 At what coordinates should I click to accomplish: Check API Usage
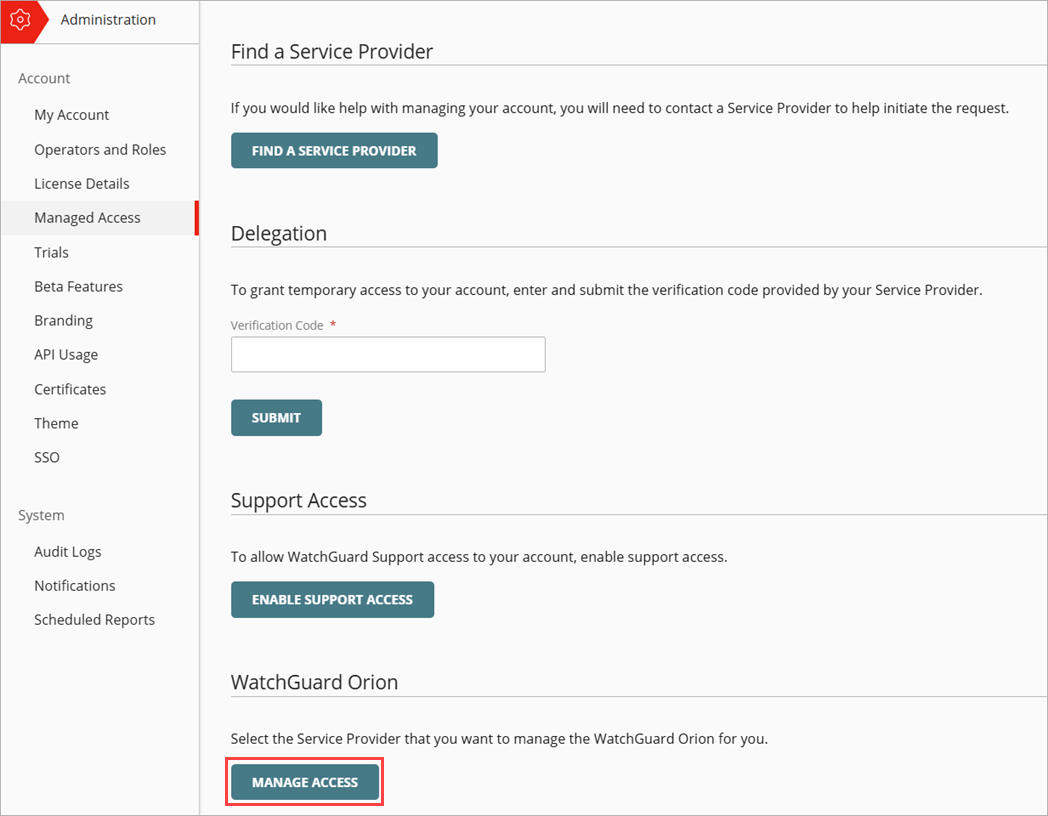tap(66, 354)
